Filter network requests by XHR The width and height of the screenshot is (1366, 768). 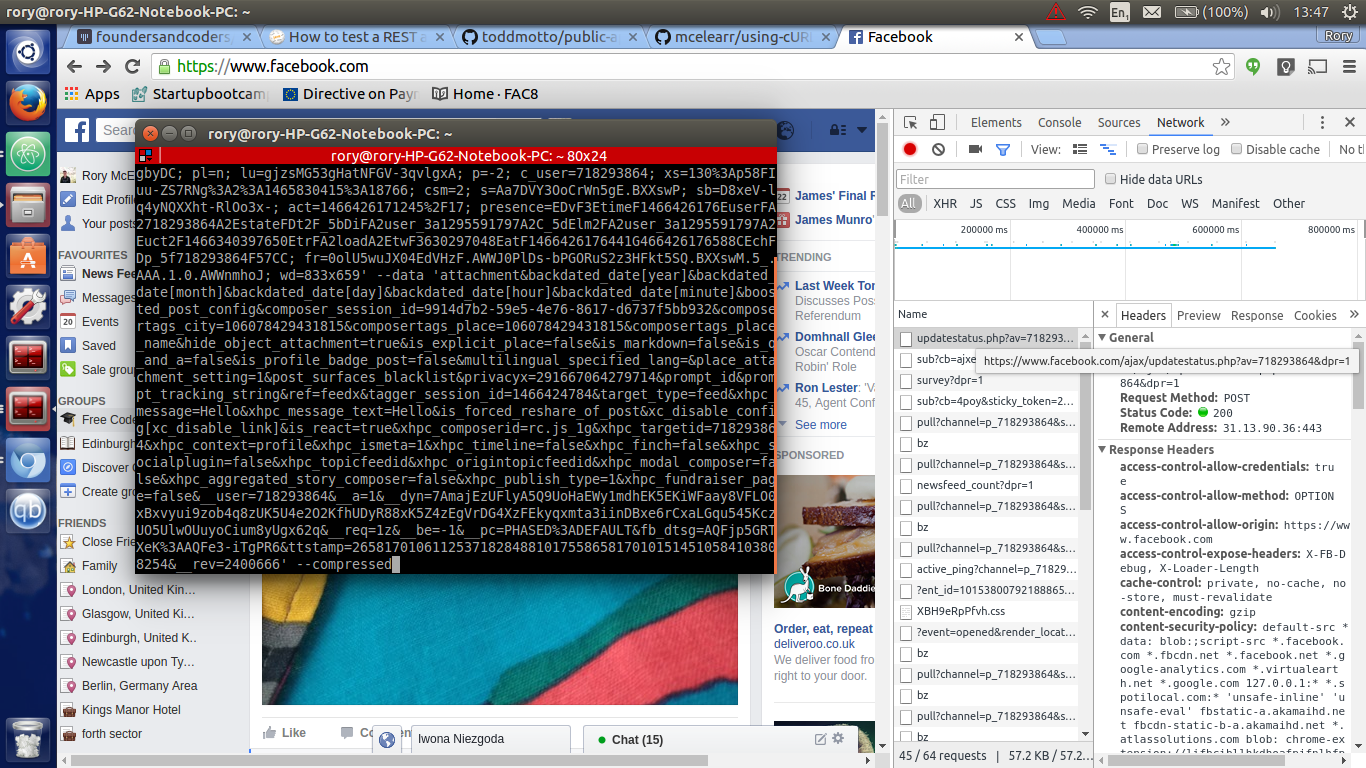coord(945,203)
